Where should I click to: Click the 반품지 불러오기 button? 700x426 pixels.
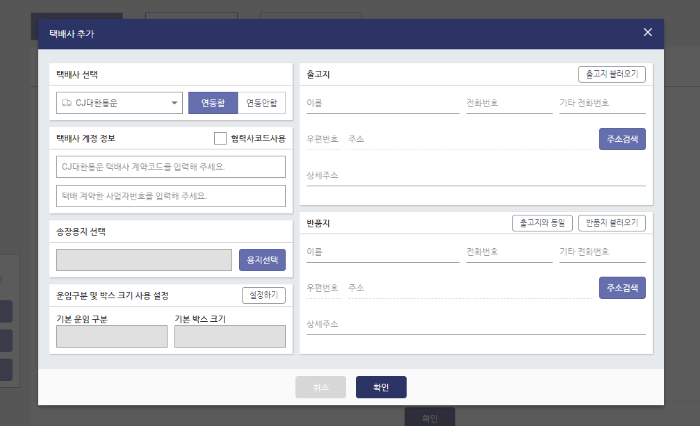(612, 222)
